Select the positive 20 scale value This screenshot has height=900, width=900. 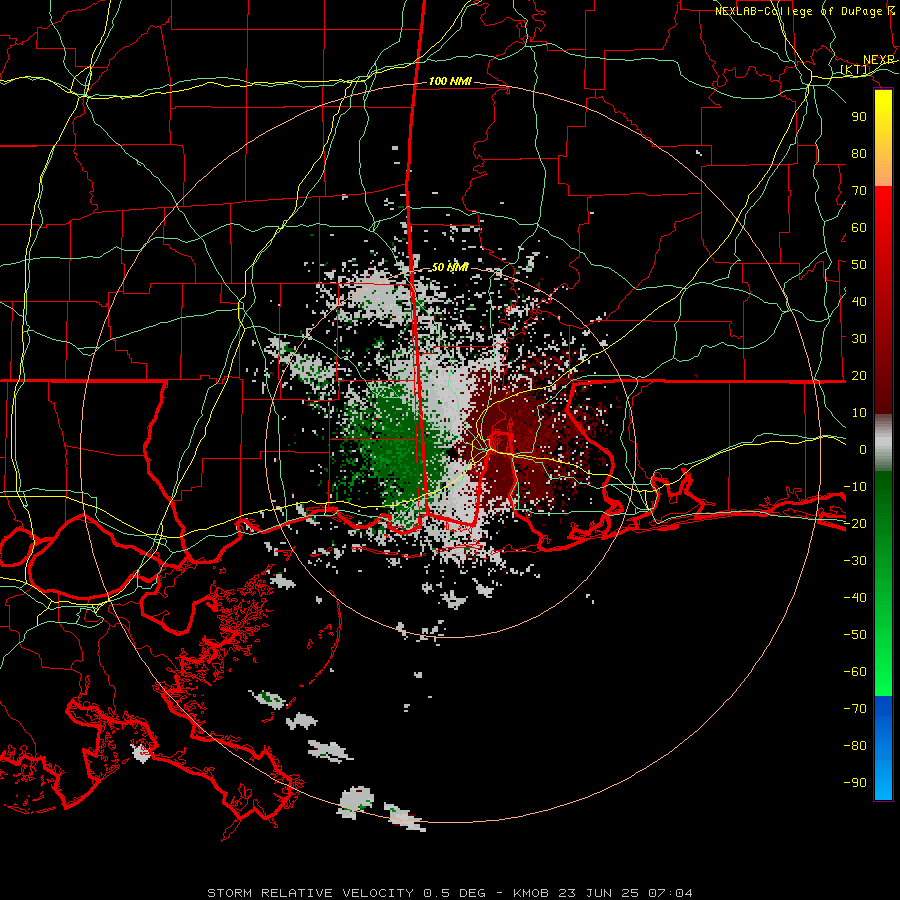859,375
